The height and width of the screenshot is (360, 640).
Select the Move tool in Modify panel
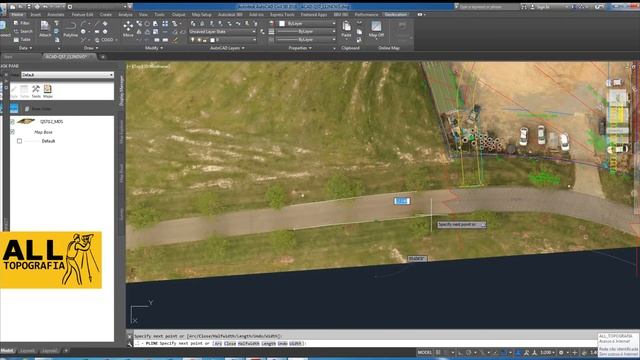tap(128, 29)
